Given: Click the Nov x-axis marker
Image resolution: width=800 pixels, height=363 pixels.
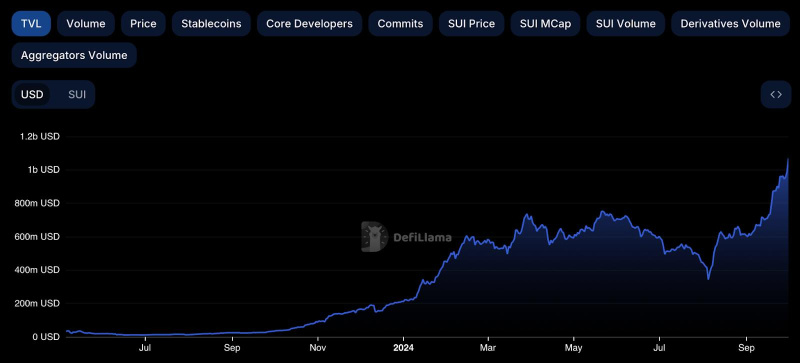Looking at the screenshot, I should (318, 348).
